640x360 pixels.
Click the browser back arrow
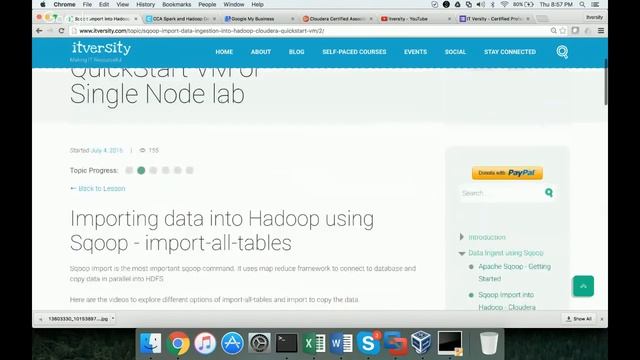click(x=39, y=31)
